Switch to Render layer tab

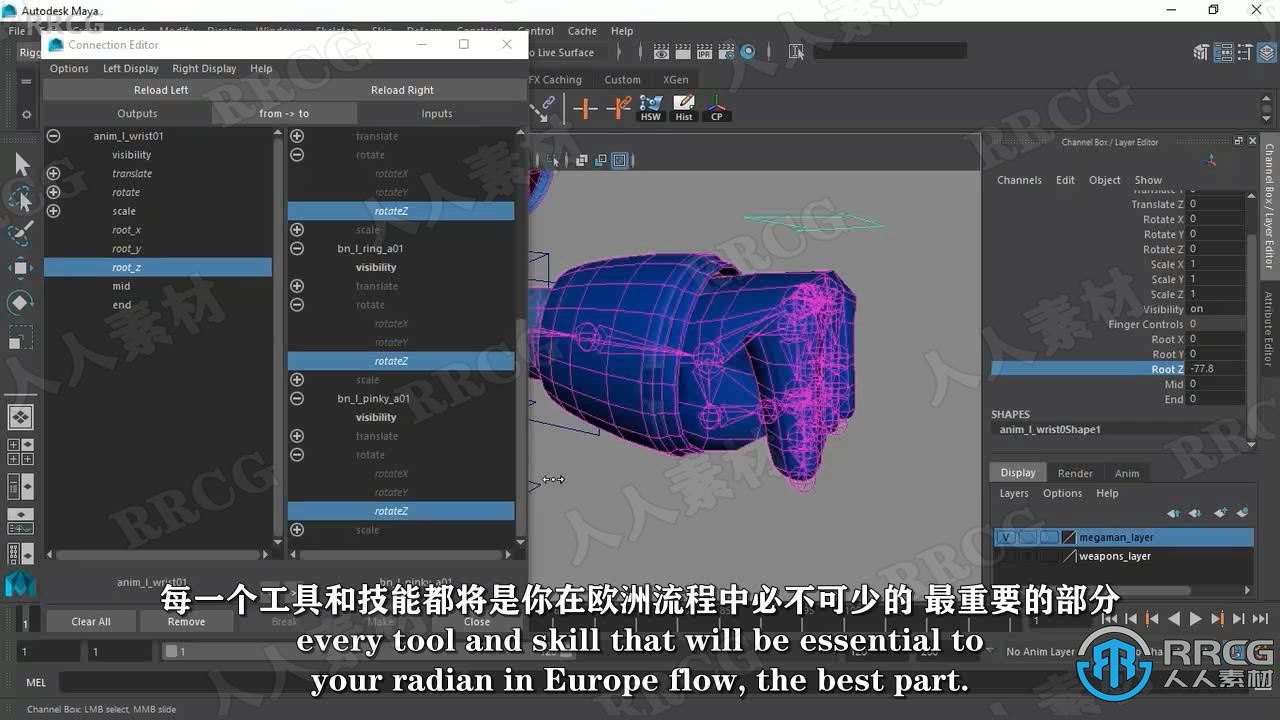(1075, 473)
